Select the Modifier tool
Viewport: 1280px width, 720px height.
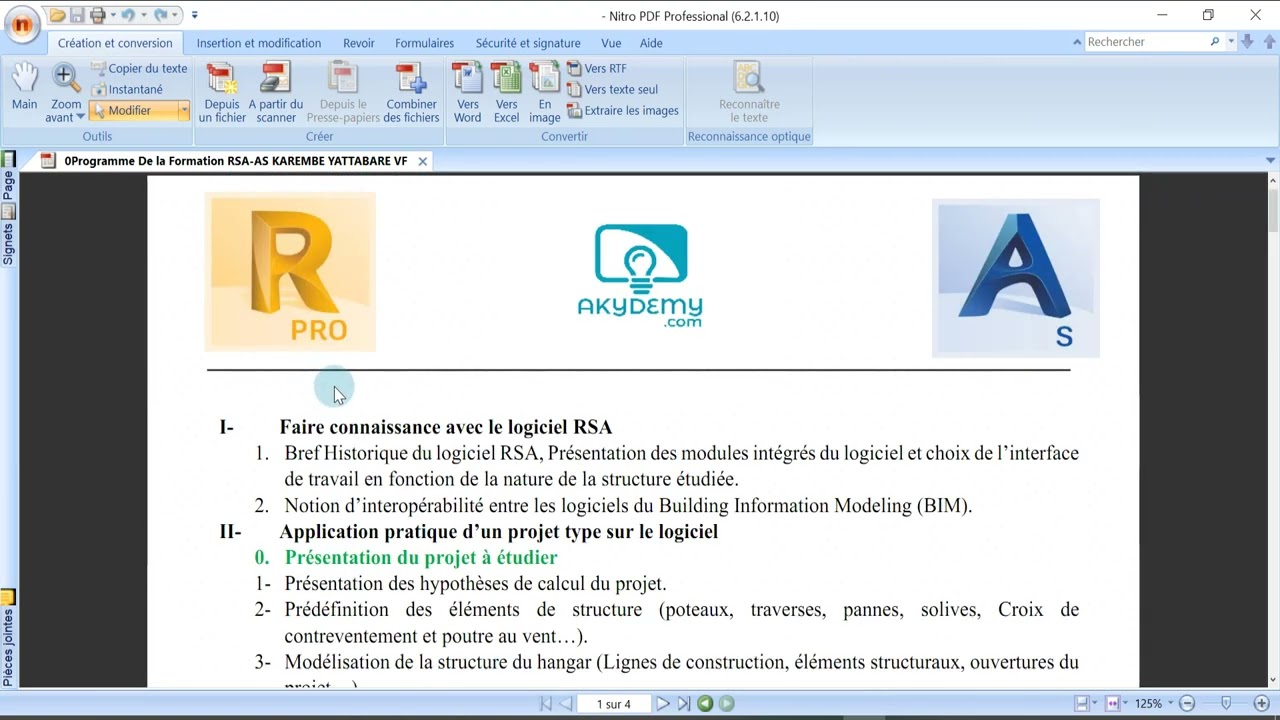[132, 110]
